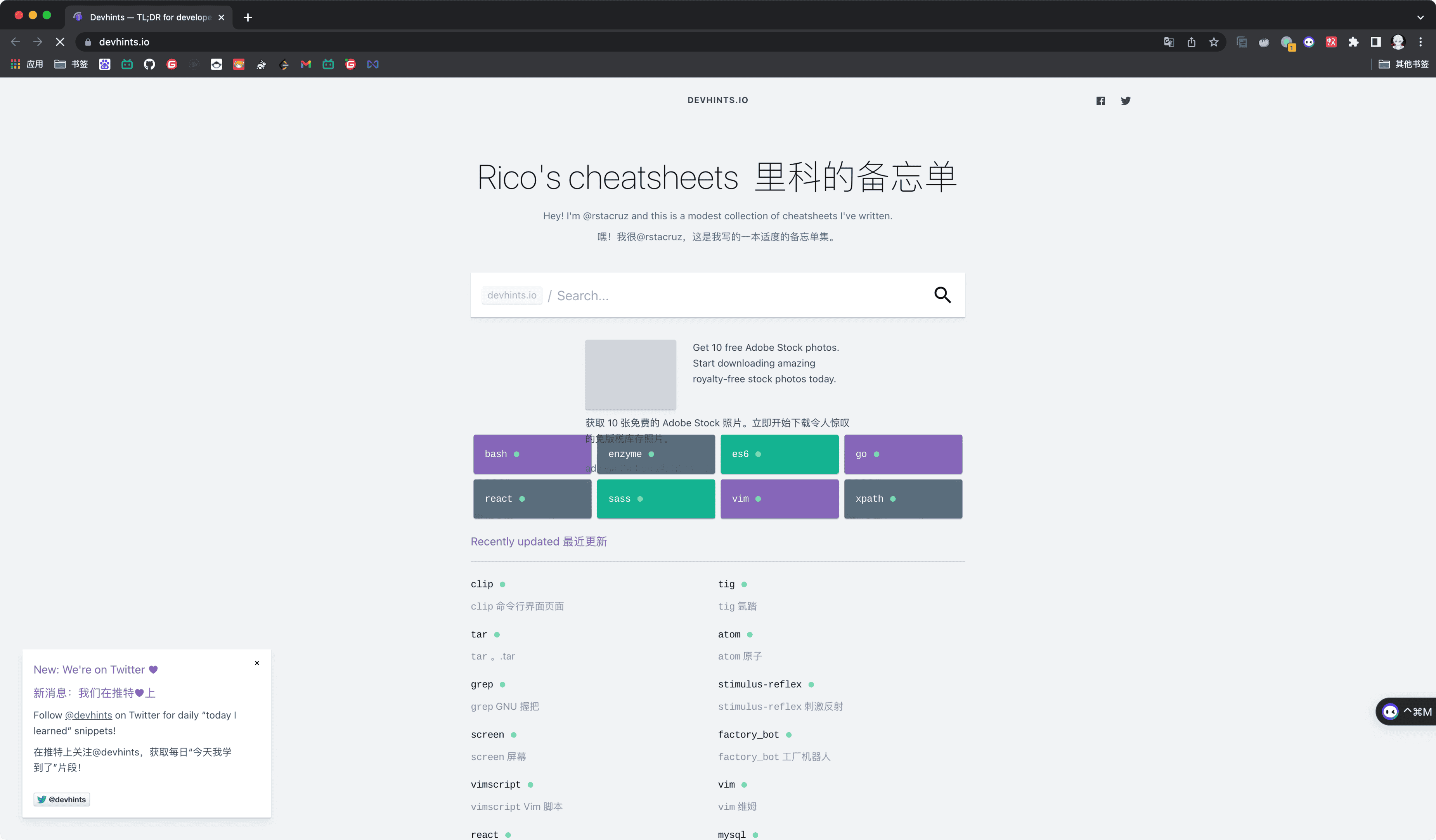
Task: Open the Google Translate icon in address bar
Action: pos(1169,42)
